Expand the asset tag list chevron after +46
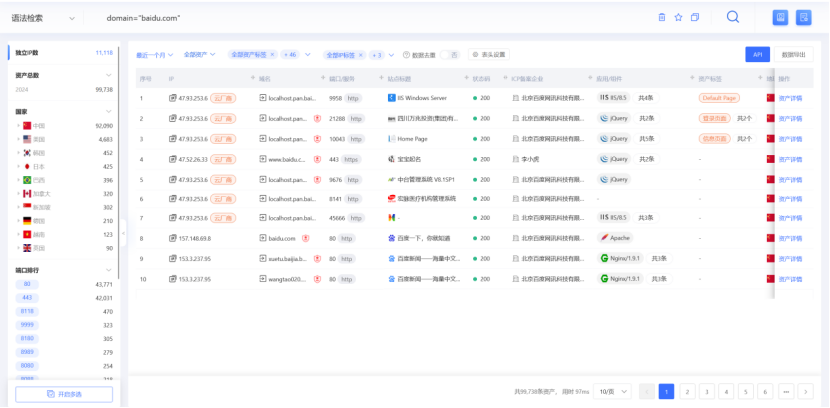The width and height of the screenshot is (830, 408). click(308, 55)
